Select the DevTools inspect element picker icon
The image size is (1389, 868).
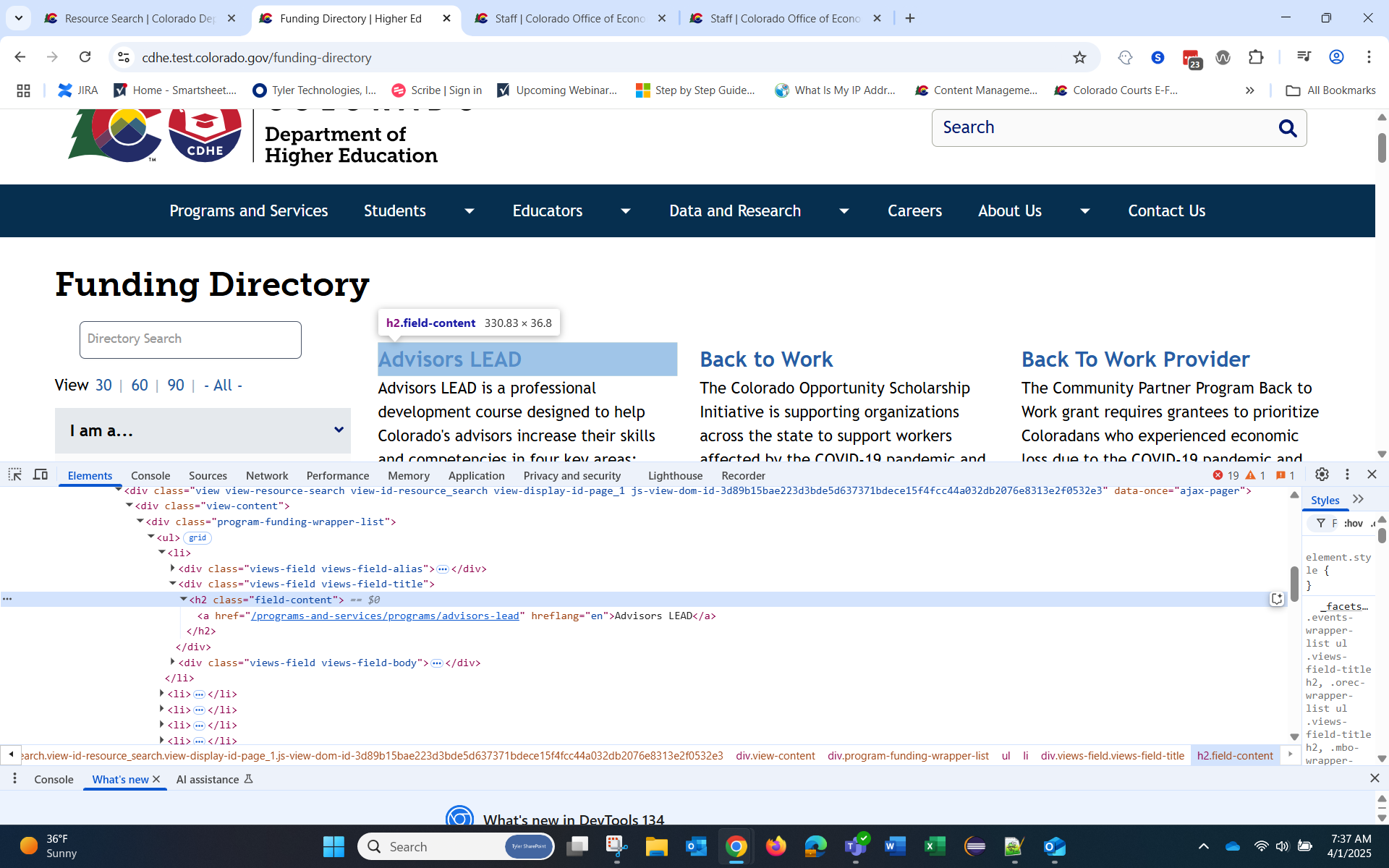coord(14,475)
